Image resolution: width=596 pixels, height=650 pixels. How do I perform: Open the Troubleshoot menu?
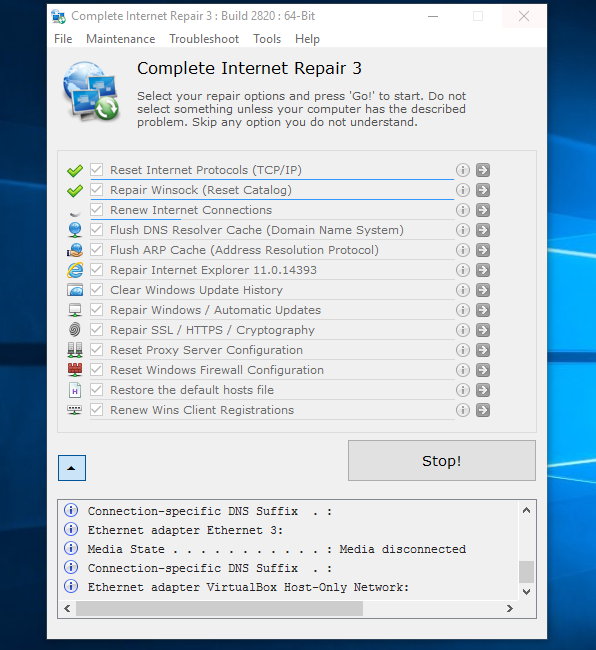(x=204, y=39)
